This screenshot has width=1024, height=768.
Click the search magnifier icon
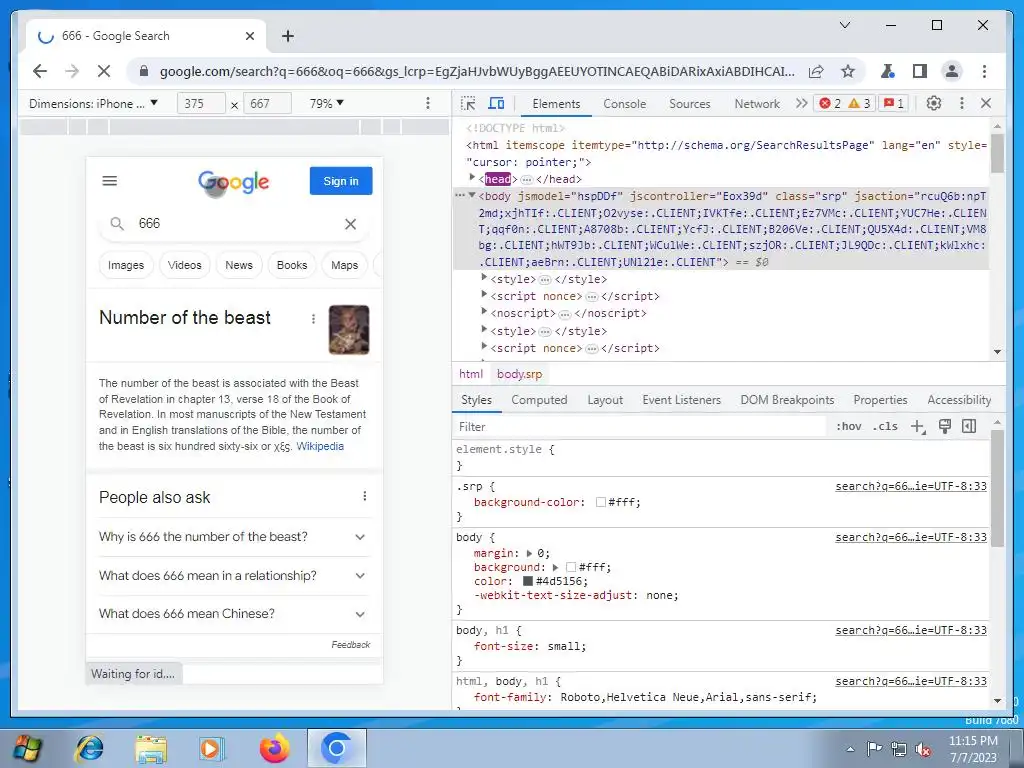coord(117,224)
